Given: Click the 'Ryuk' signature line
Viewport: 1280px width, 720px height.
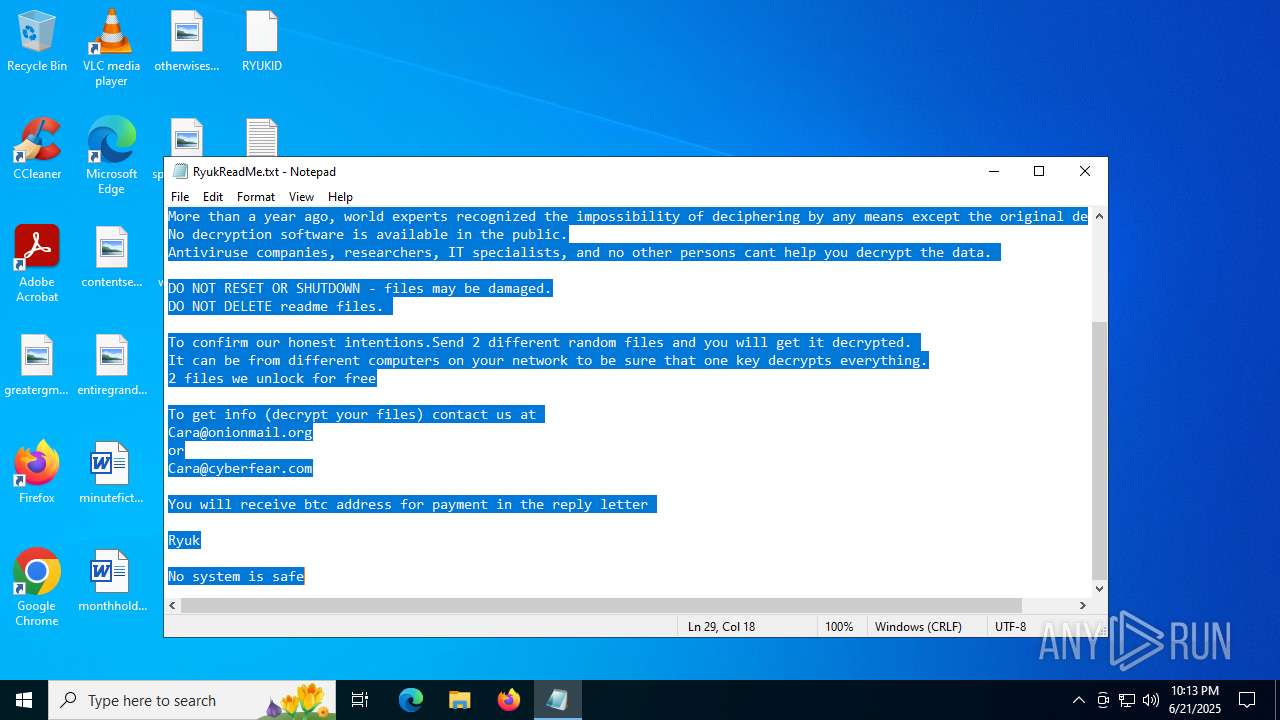Looking at the screenshot, I should [x=184, y=540].
